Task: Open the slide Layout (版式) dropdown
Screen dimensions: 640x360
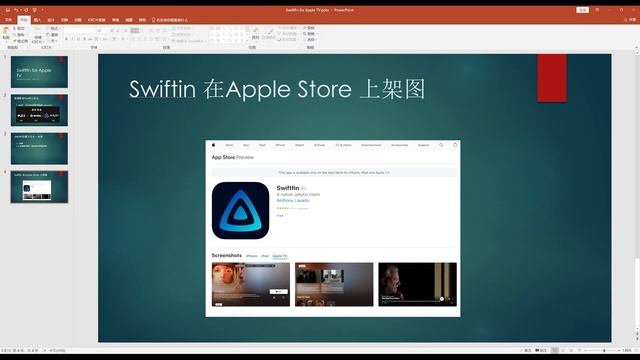Action: [x=53, y=28]
